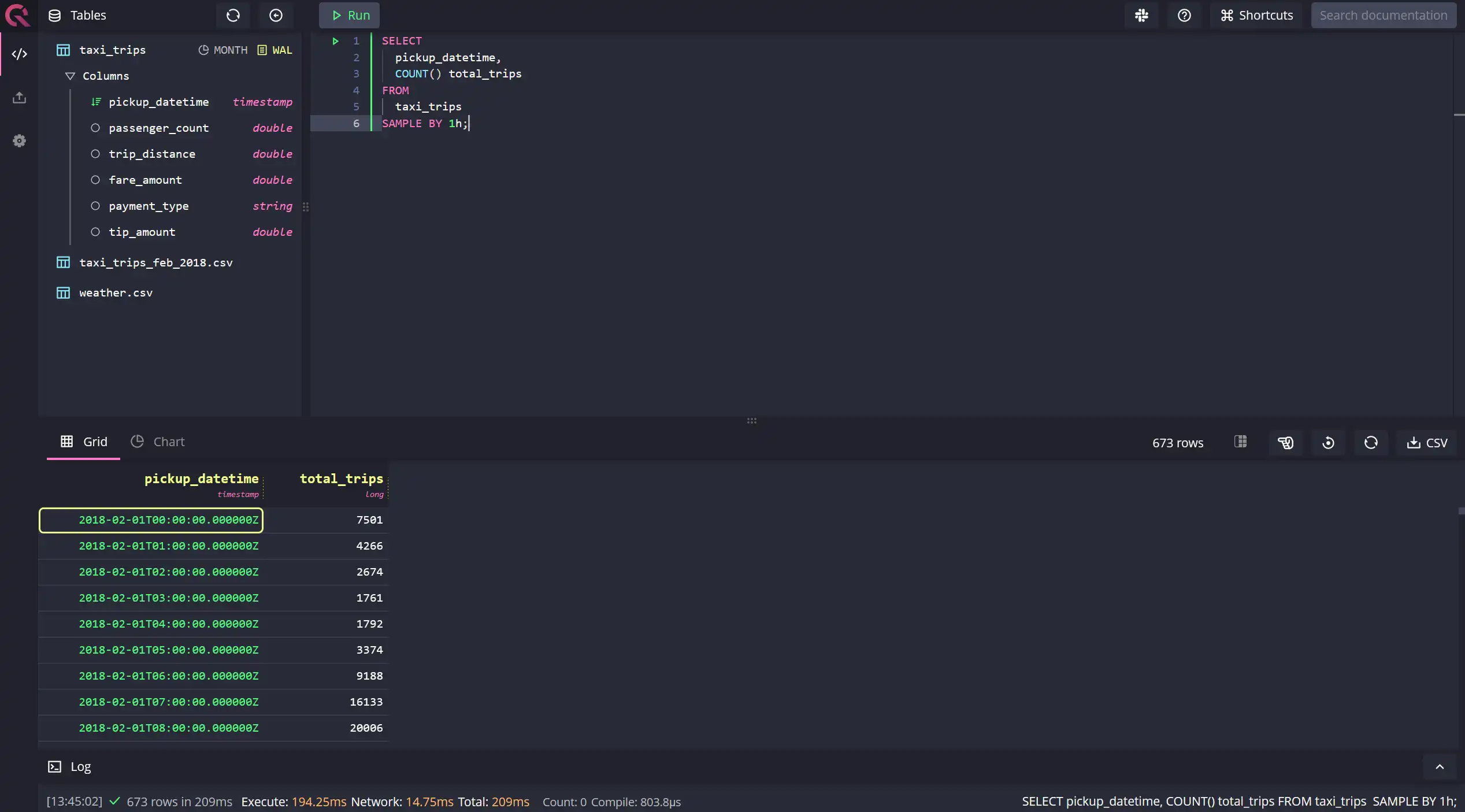The image size is (1465, 812).
Task: Expand the weather.csv table
Action: (x=116, y=293)
